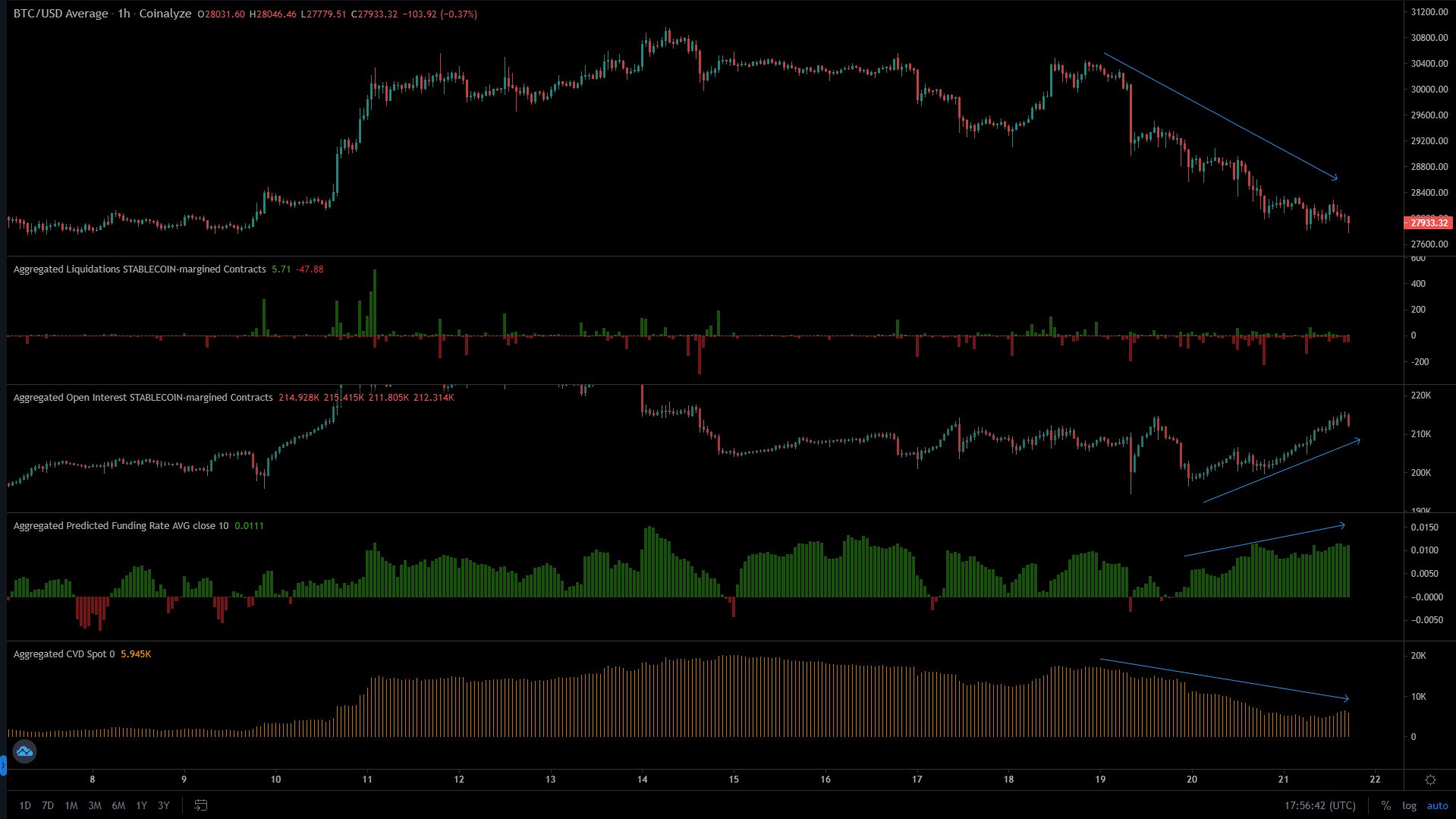This screenshot has height=819, width=1456.
Task: Select the 3M range
Action: tap(94, 805)
